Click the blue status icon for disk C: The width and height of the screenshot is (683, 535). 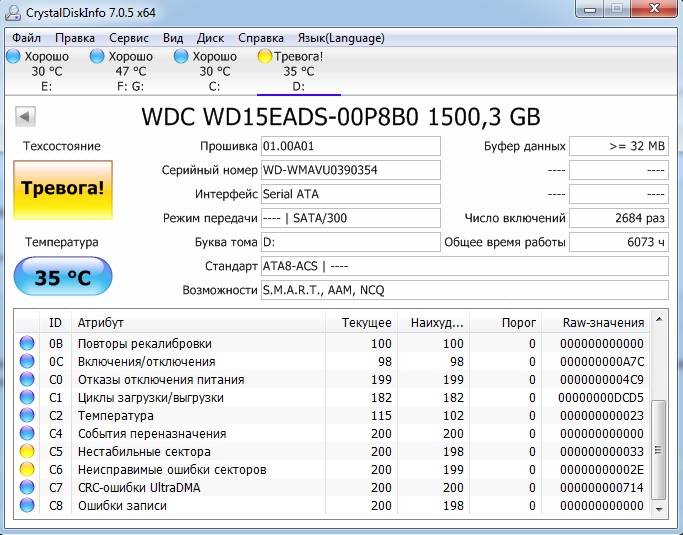tap(181, 56)
